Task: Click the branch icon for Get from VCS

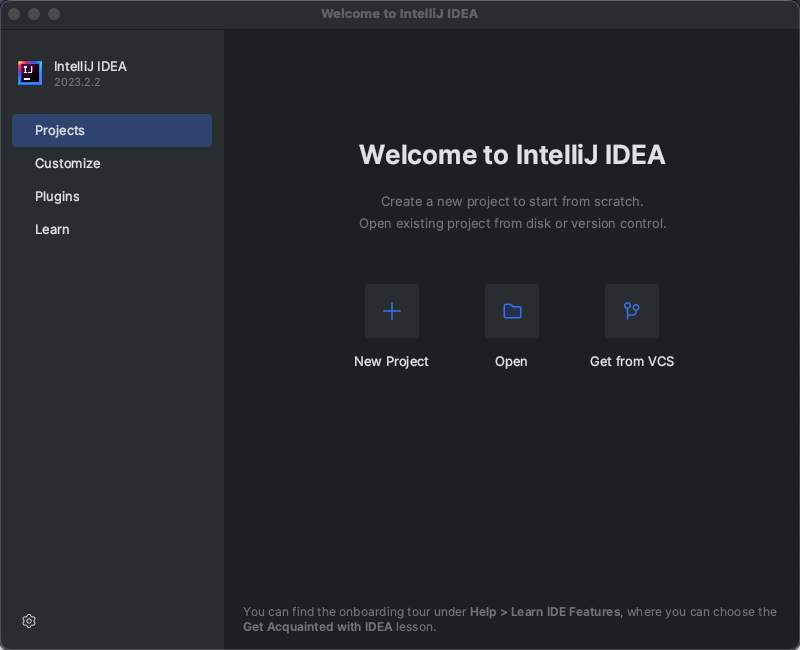Action: point(632,311)
